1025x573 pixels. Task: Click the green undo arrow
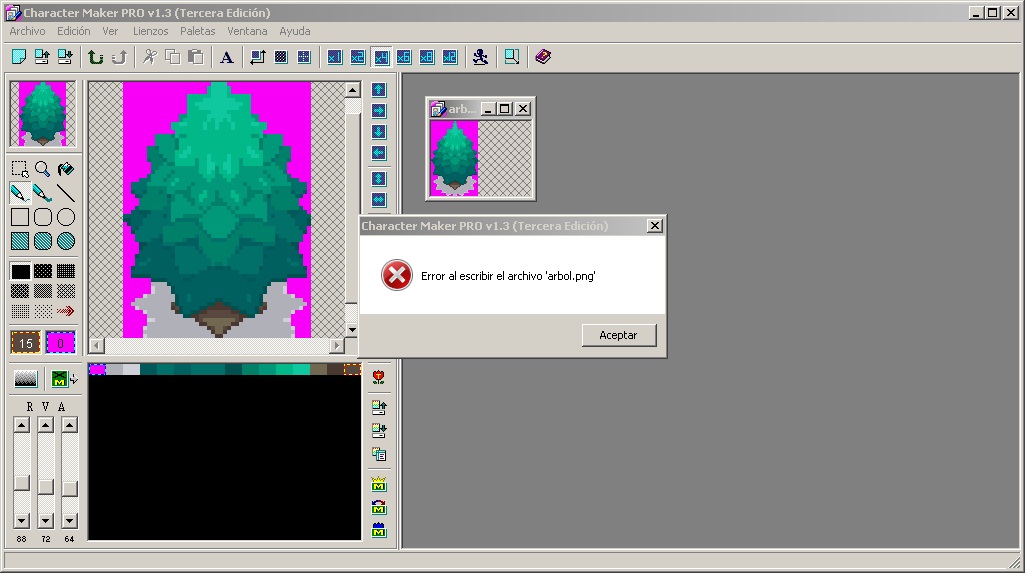pos(96,57)
